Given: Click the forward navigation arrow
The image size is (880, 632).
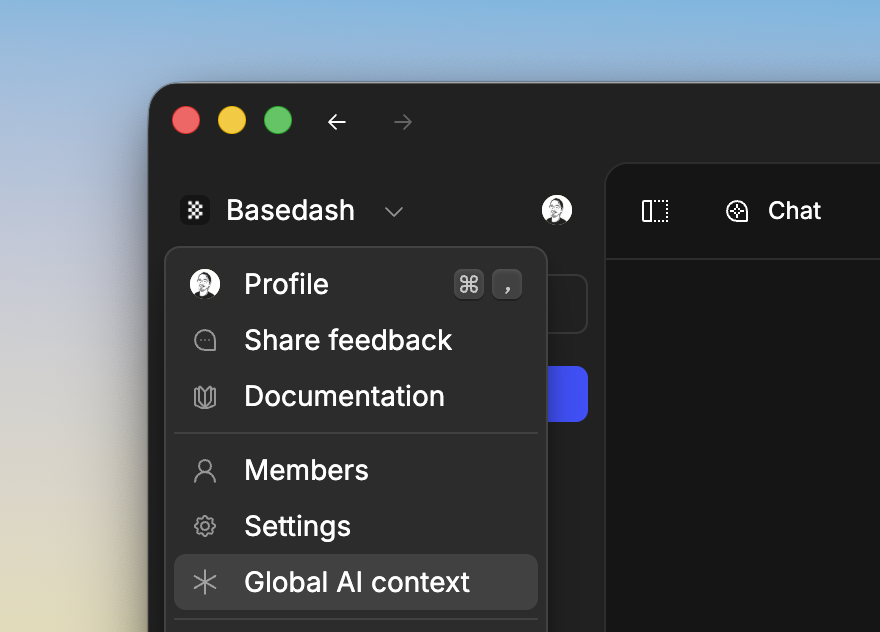Looking at the screenshot, I should coord(402,121).
